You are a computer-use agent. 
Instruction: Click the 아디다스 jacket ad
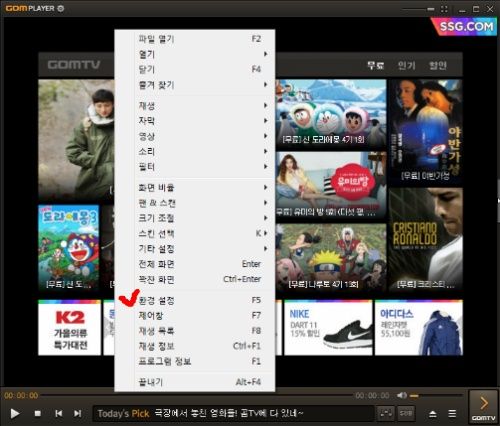tap(419, 328)
